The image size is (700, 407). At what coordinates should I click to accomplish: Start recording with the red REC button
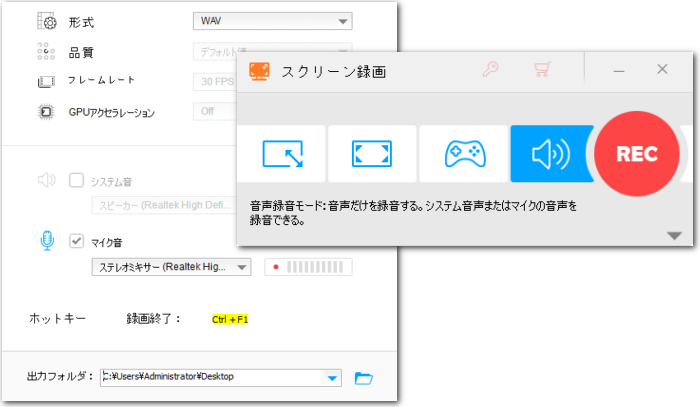click(636, 154)
